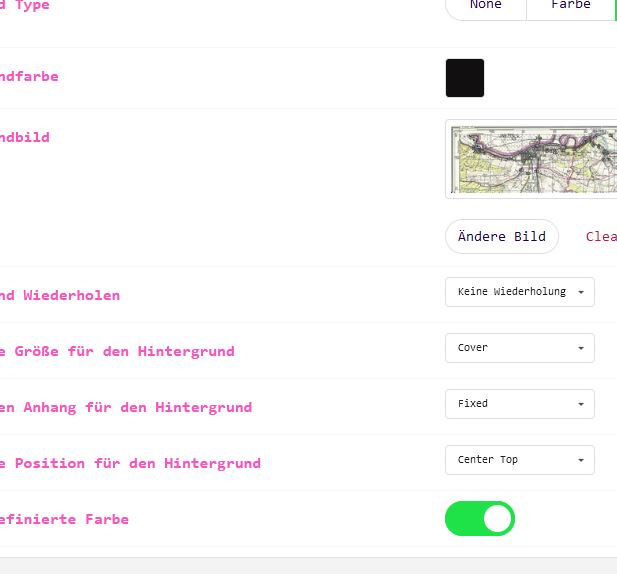Select the None background type option
Viewport: 617px width, 574px height.
pos(486,8)
